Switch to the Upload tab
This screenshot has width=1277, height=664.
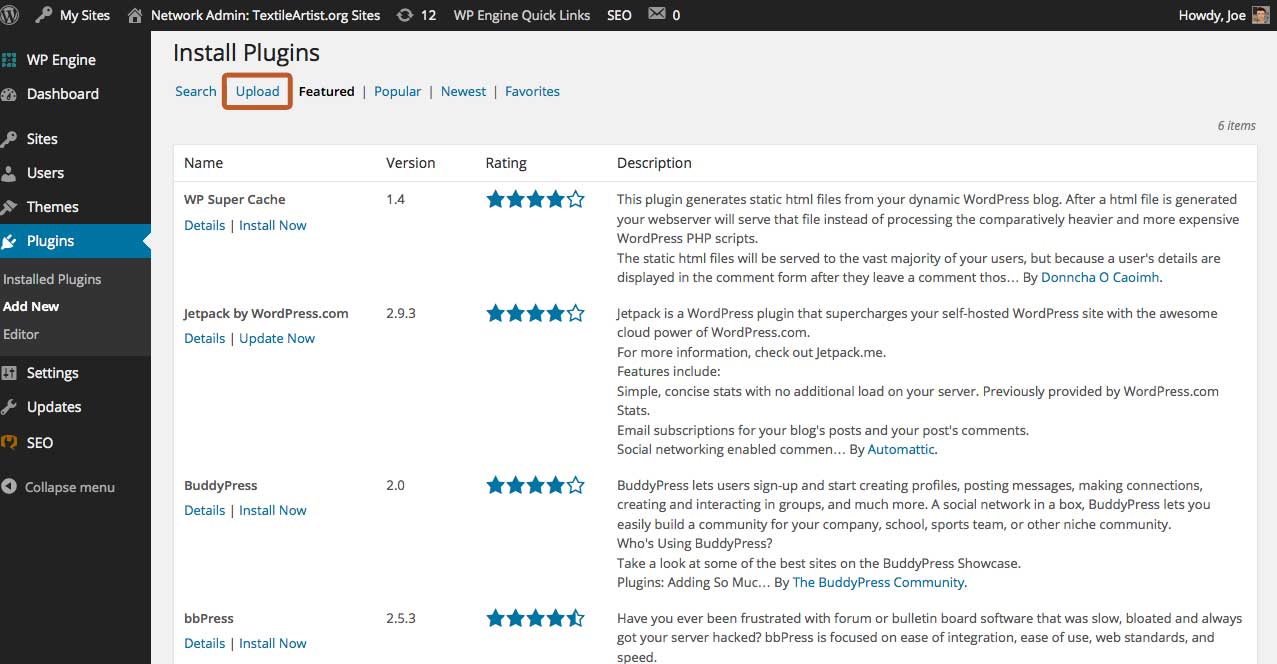[x=257, y=91]
